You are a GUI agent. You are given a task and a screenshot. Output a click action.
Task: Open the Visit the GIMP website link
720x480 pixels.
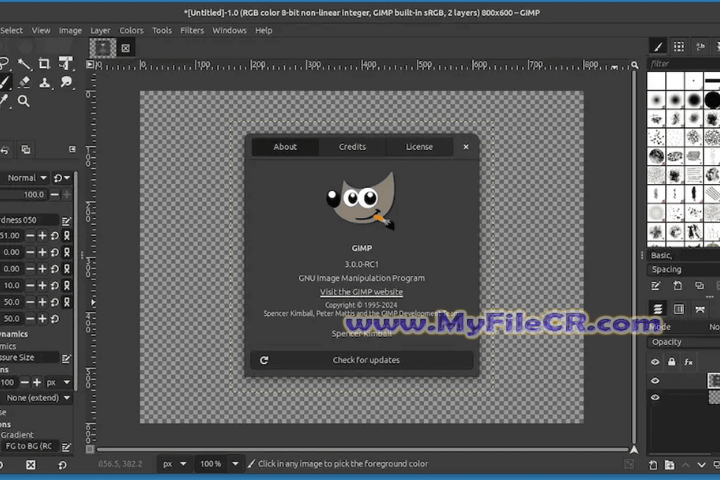(361, 292)
